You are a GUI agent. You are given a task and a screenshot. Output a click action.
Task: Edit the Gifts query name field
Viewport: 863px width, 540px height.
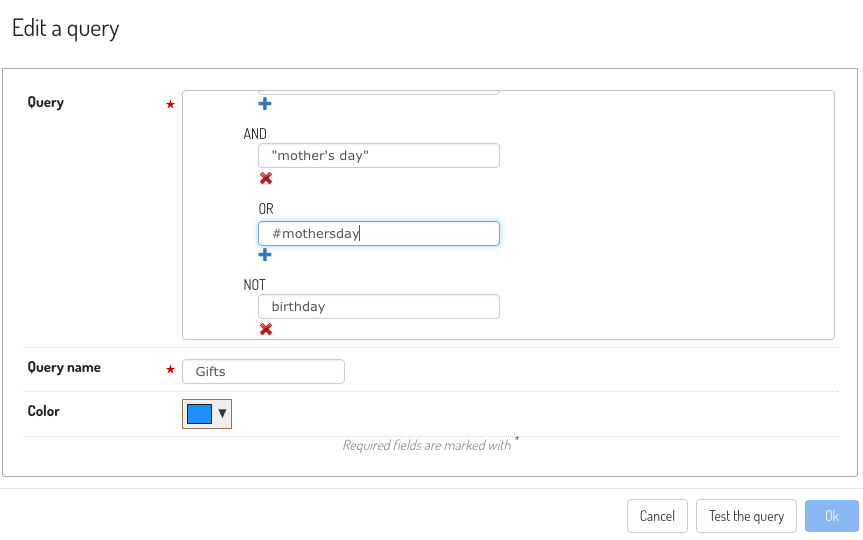pos(264,372)
